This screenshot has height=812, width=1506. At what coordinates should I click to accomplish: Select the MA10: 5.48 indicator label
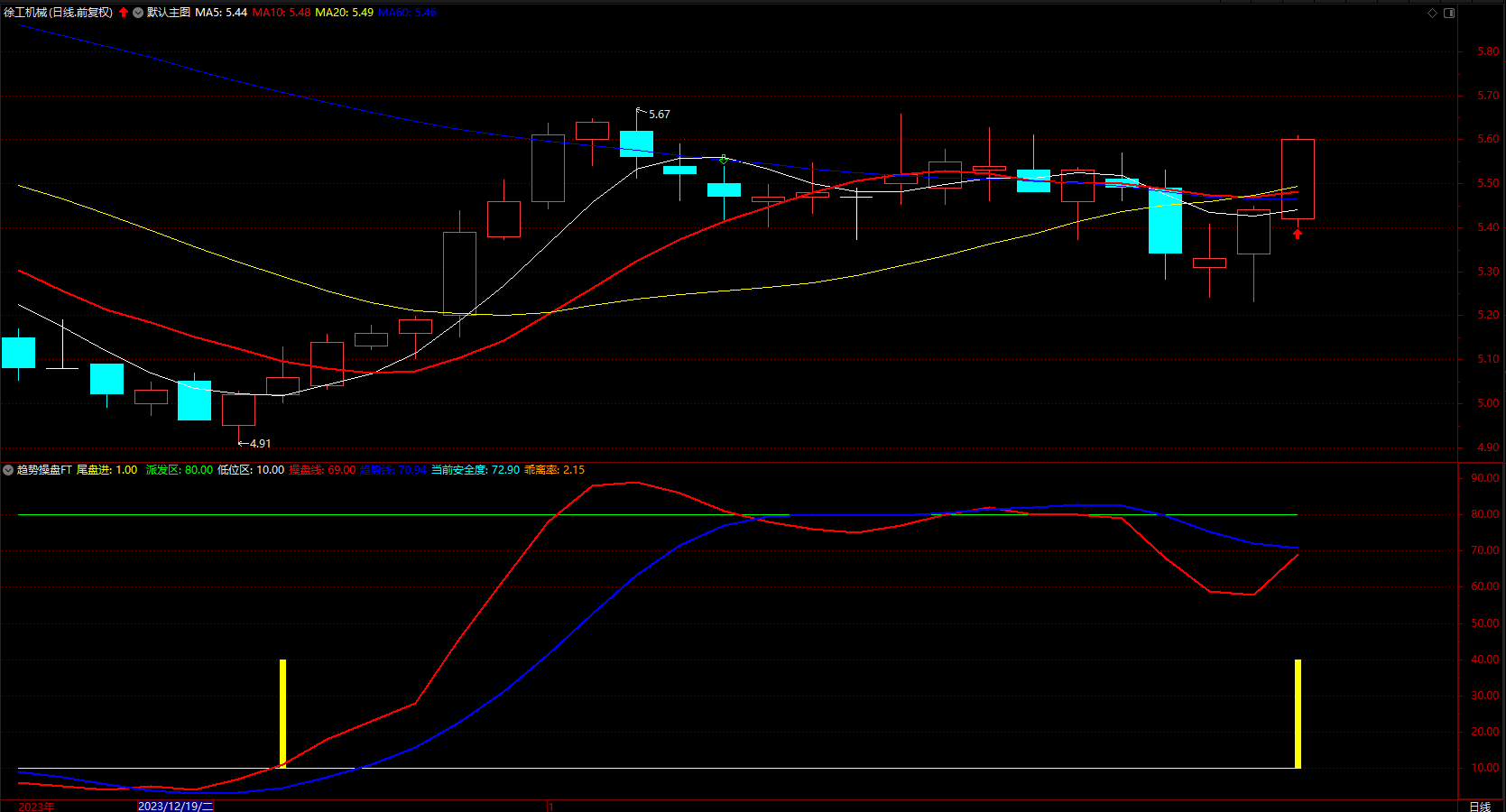click(282, 13)
